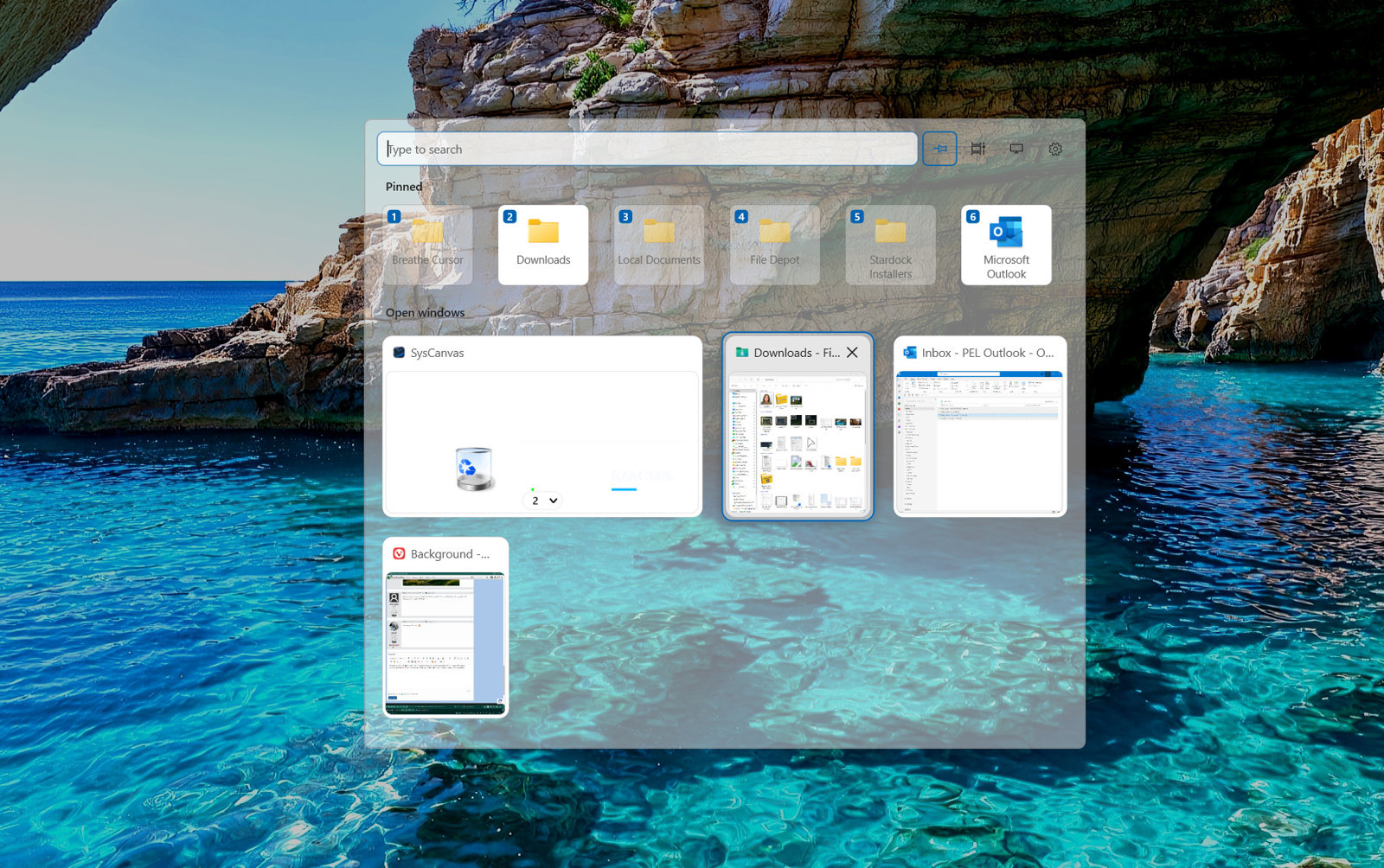Switch to the Inbox PEL Outlook window
The height and width of the screenshot is (868, 1384).
(x=980, y=426)
